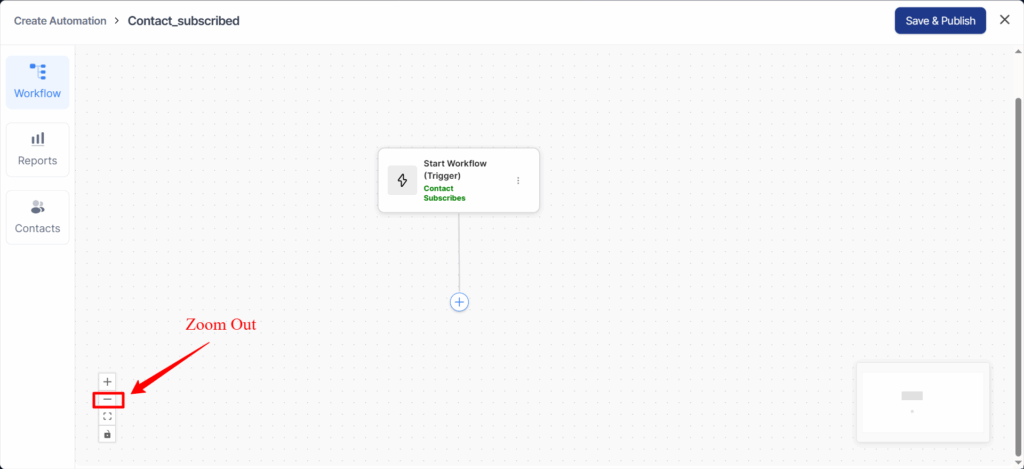Click Save & Publish
The image size is (1024, 469).
(939, 21)
